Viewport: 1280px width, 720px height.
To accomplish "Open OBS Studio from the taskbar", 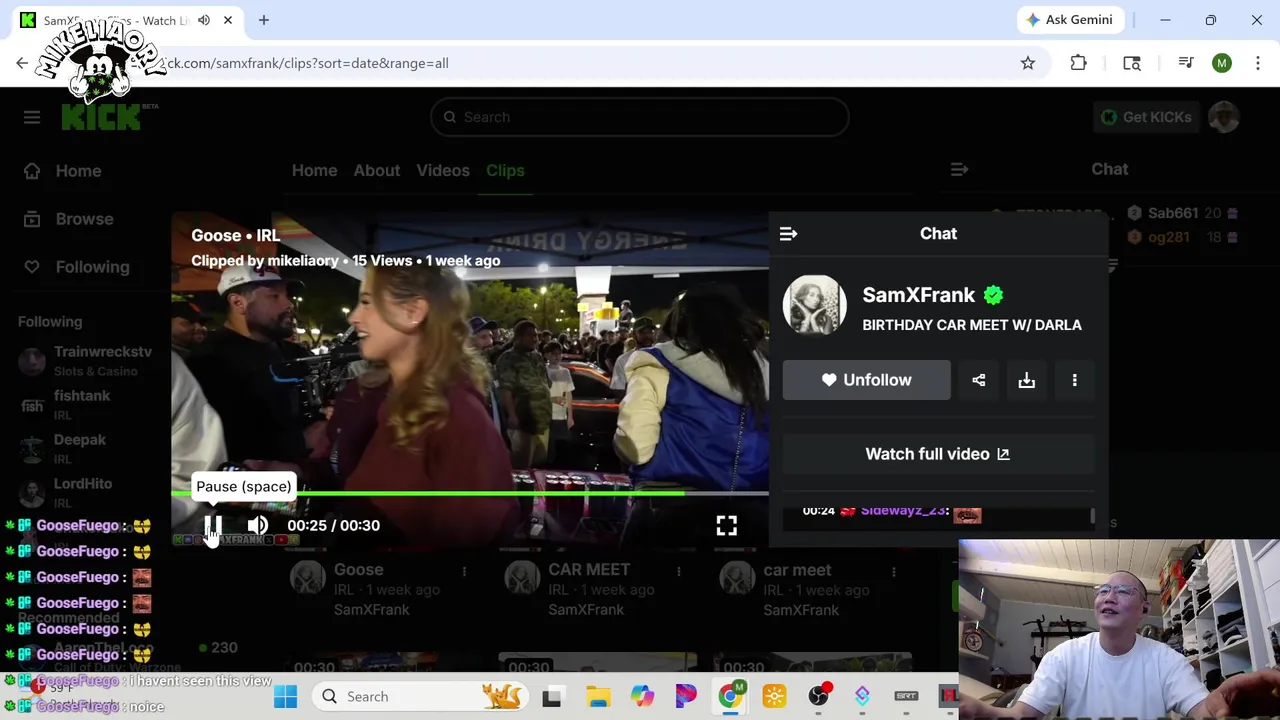I will [819, 696].
